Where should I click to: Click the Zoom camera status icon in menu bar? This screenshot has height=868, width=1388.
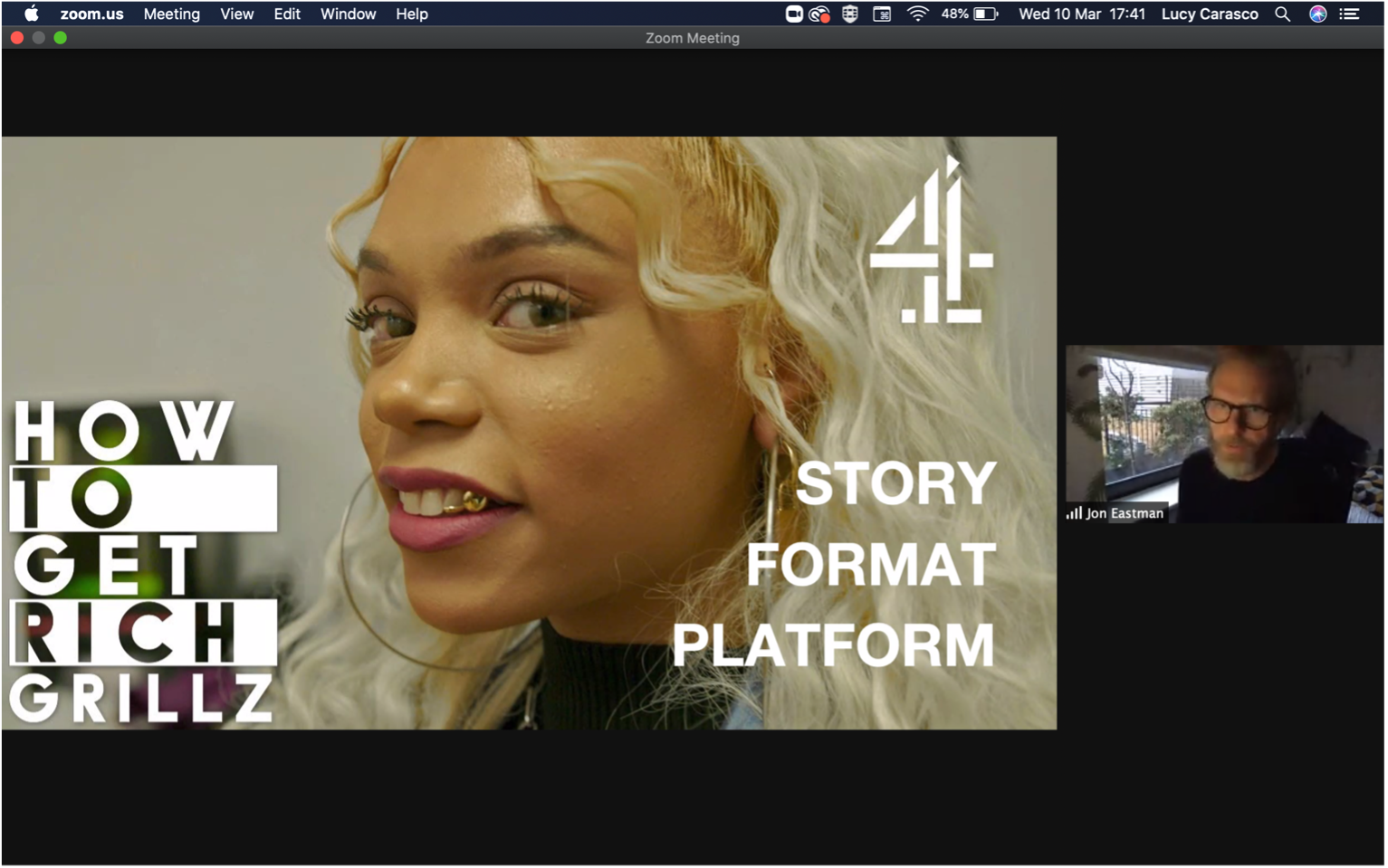coord(793,14)
